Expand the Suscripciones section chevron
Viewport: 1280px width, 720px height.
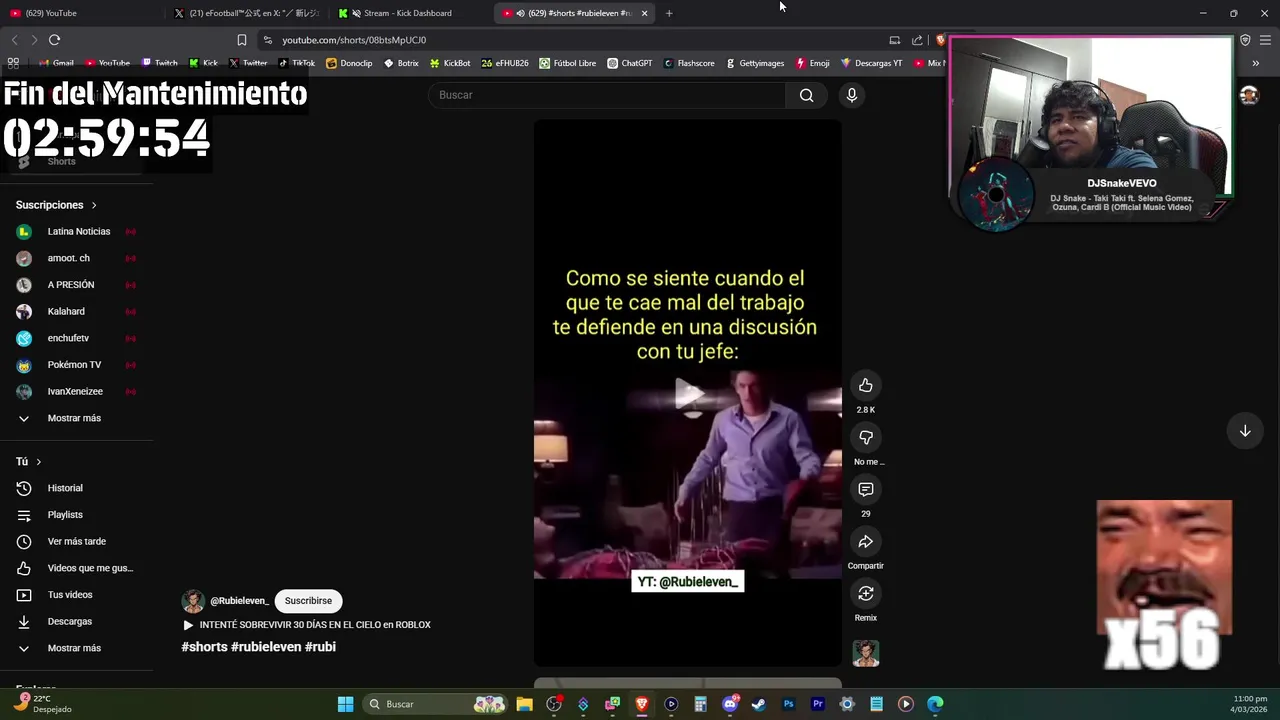[94, 205]
